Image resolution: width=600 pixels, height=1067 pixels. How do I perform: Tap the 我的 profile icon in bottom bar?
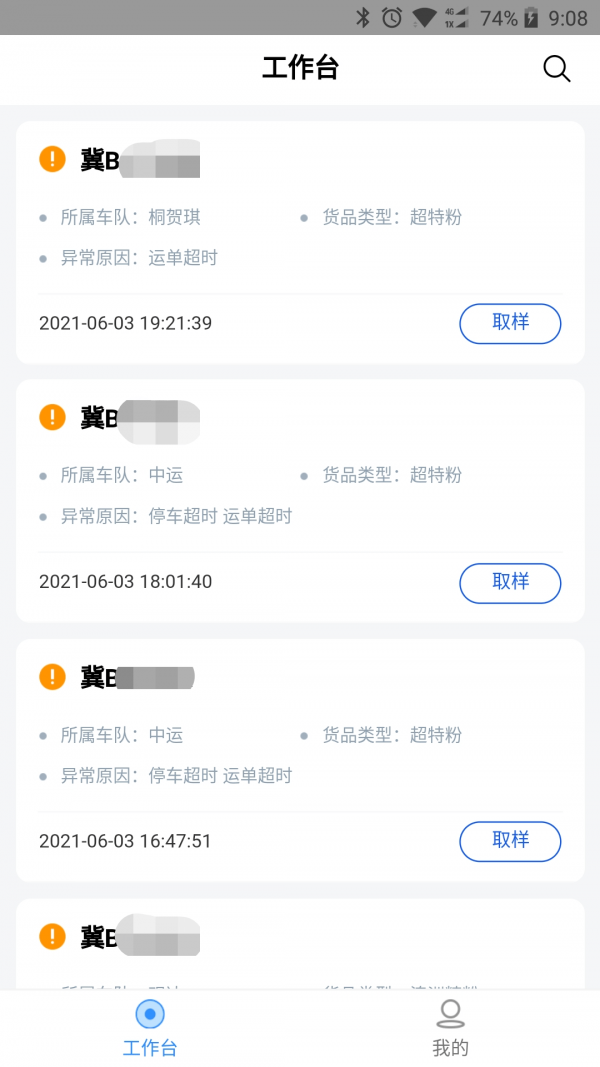pos(450,1014)
